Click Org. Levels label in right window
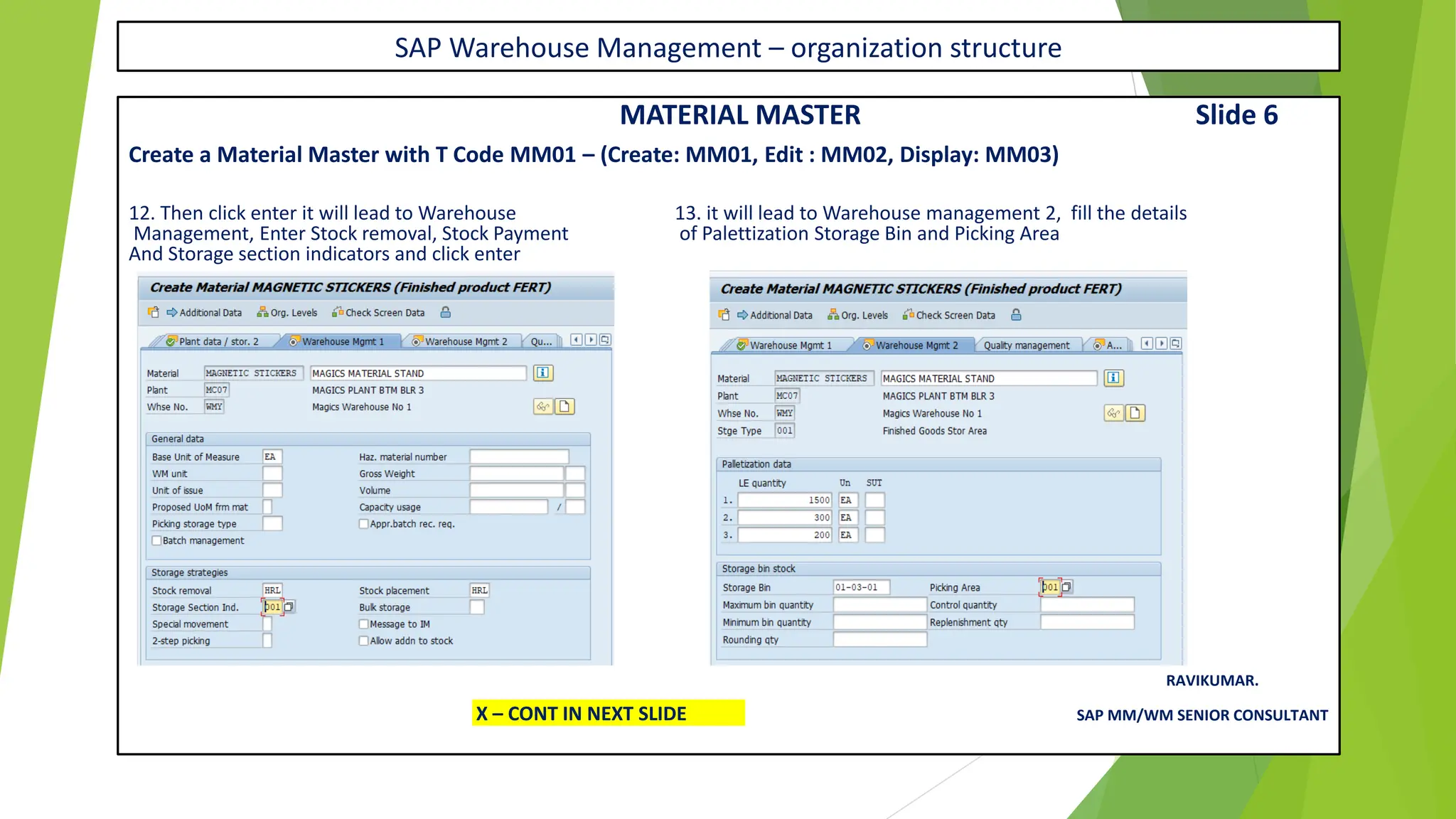1456x819 pixels. (864, 316)
